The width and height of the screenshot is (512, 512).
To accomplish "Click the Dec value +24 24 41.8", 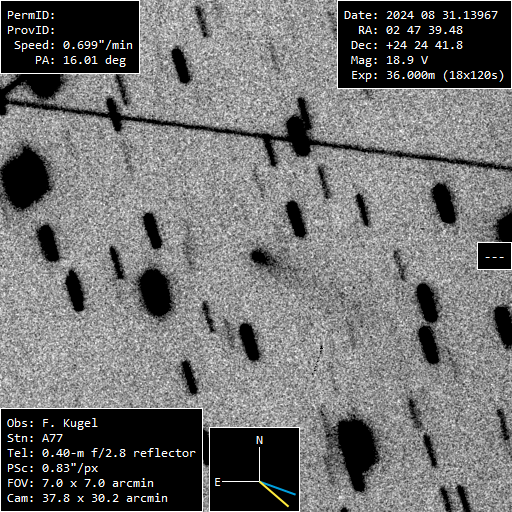I will pos(424,45).
